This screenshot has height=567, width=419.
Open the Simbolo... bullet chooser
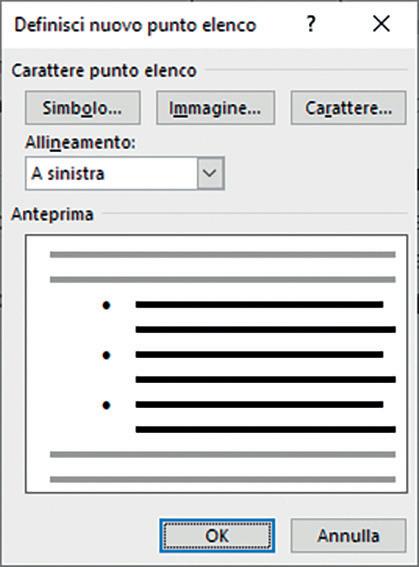point(83,108)
